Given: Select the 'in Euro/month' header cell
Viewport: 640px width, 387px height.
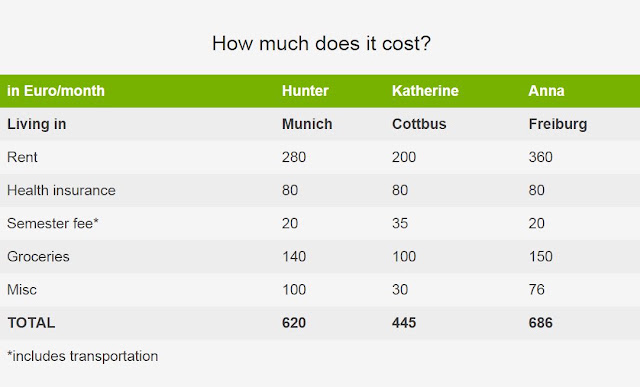Looking at the screenshot, I should point(56,91).
